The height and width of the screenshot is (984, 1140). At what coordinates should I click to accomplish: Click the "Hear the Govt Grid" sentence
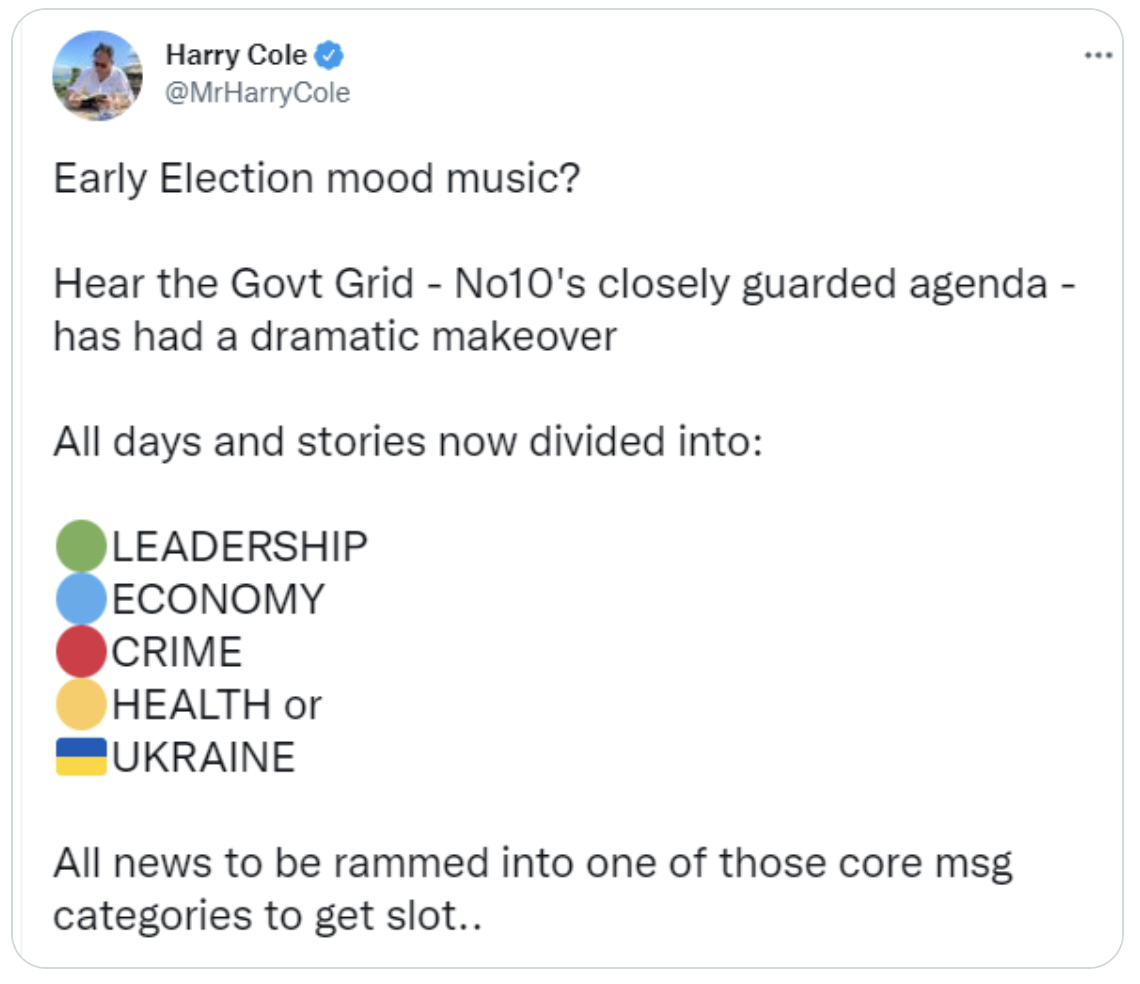[564, 285]
